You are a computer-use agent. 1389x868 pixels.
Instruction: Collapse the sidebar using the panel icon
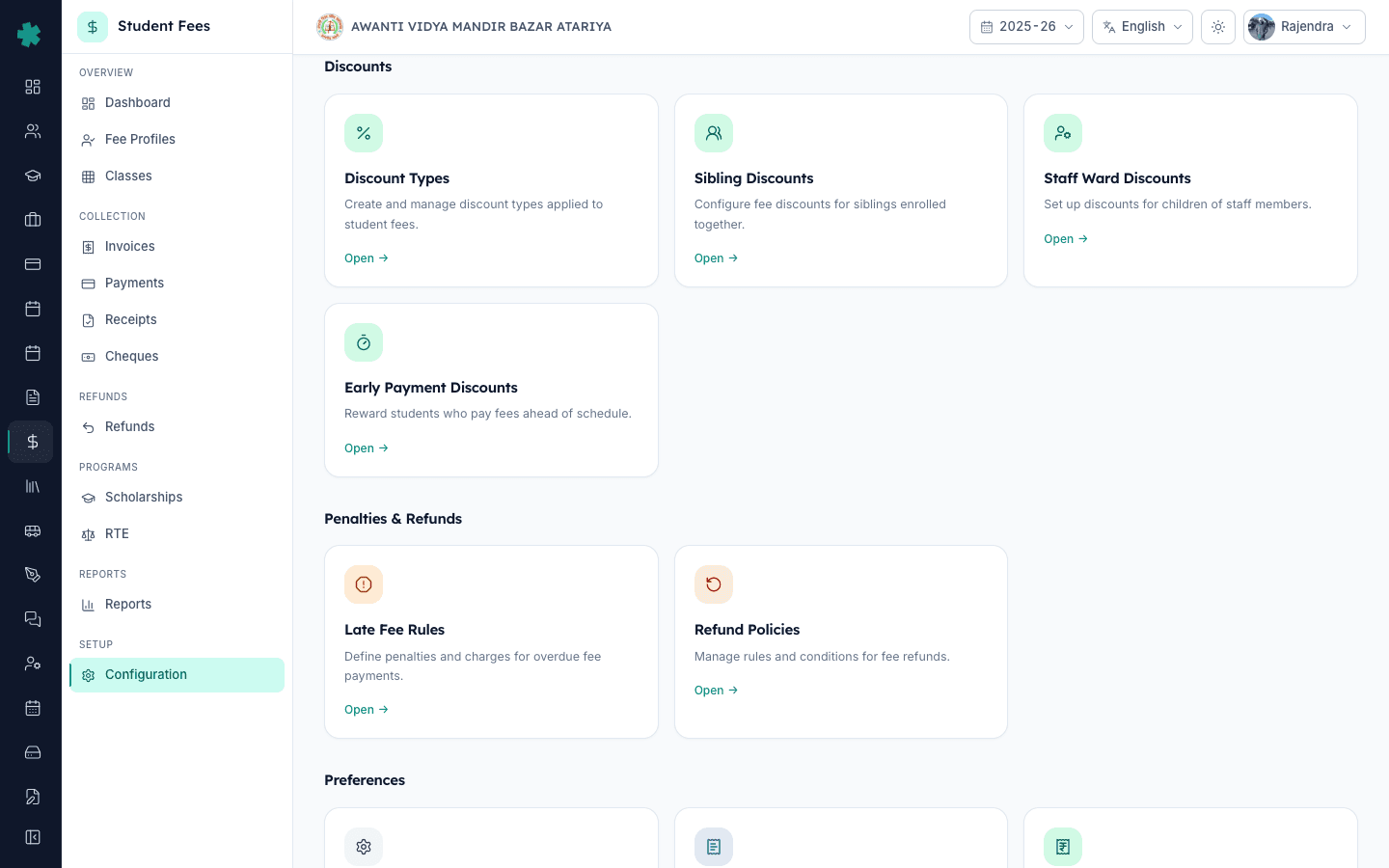[x=33, y=837]
